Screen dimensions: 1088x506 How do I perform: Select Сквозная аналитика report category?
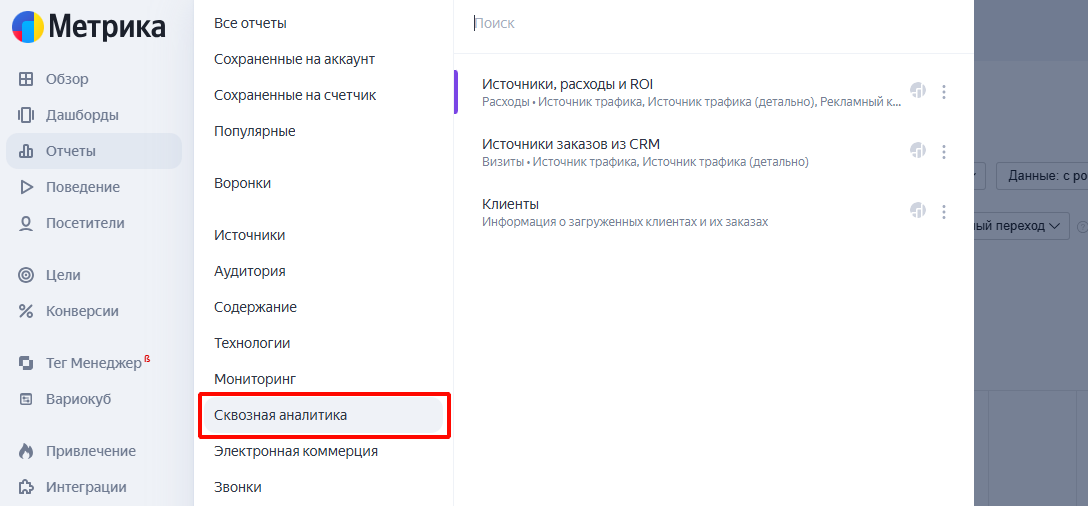pos(281,415)
